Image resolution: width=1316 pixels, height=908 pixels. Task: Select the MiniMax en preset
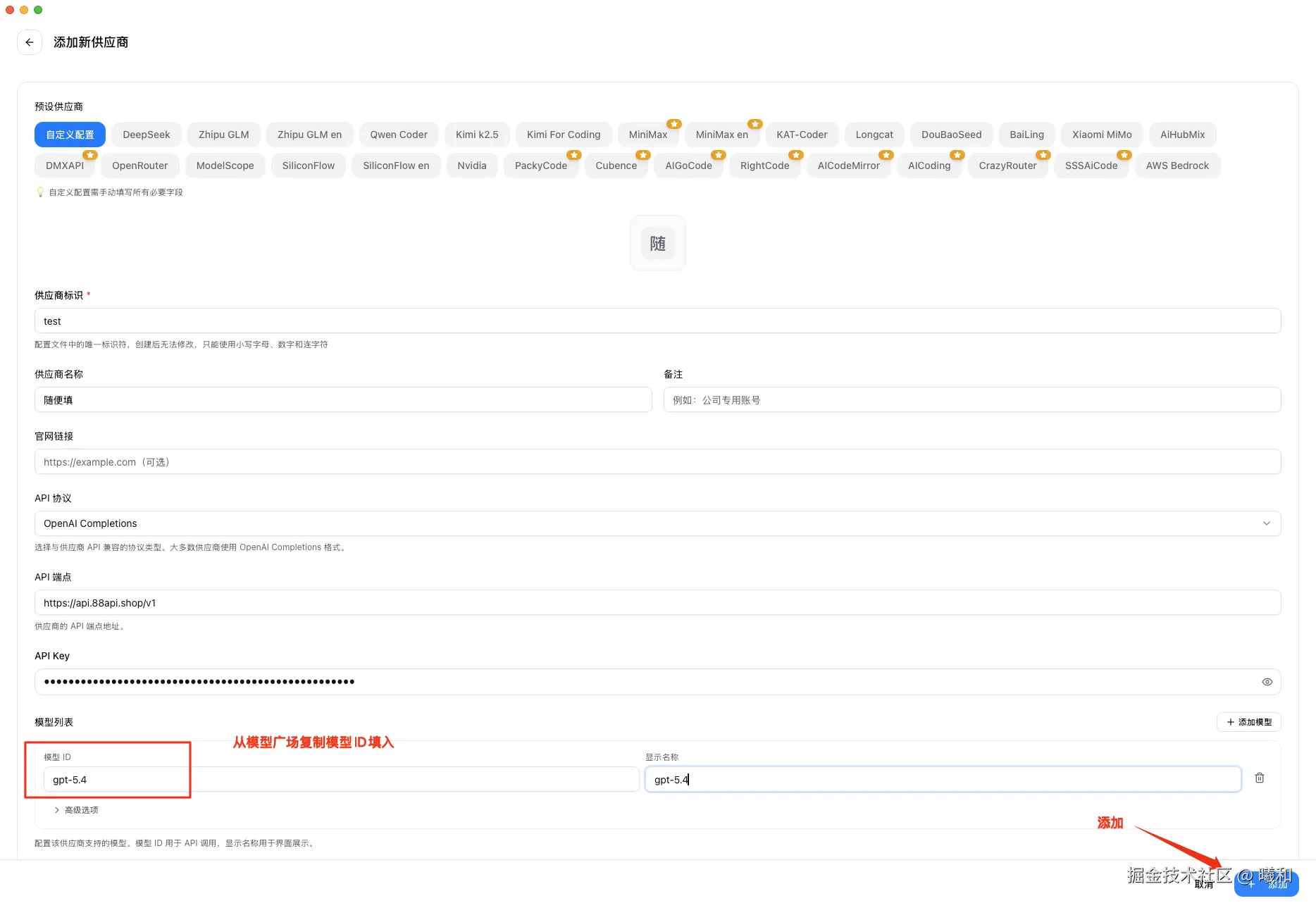tap(722, 135)
